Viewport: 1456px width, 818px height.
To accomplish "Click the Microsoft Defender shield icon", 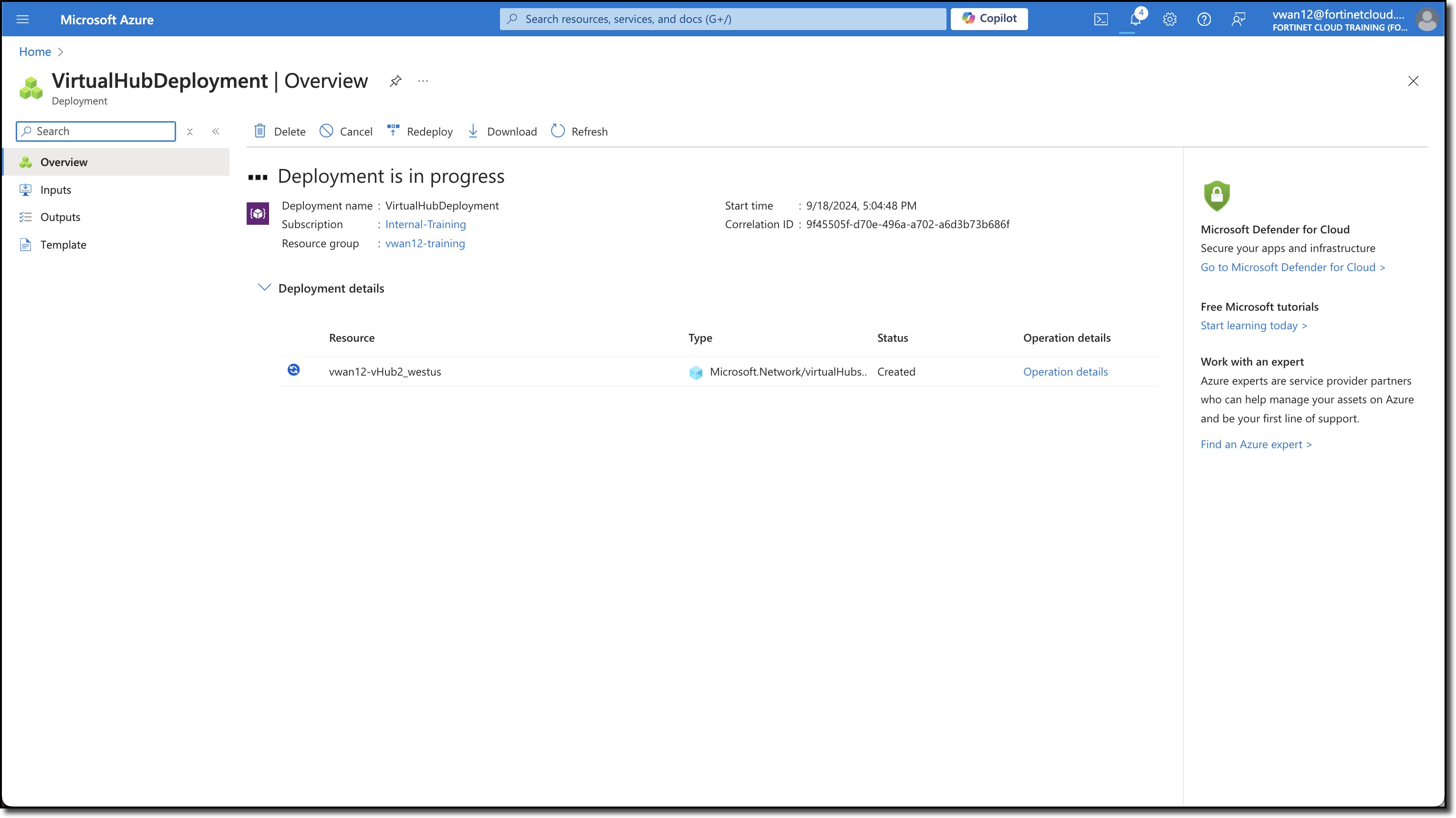I will tap(1217, 196).
